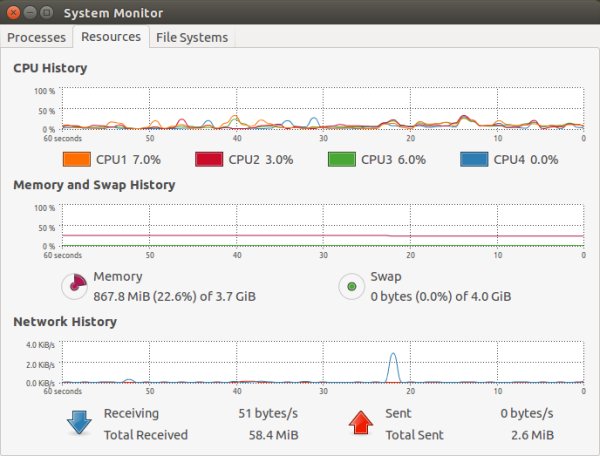Maximize the System Monitor window
Screen dimensions: 600x456
(x=47, y=11)
